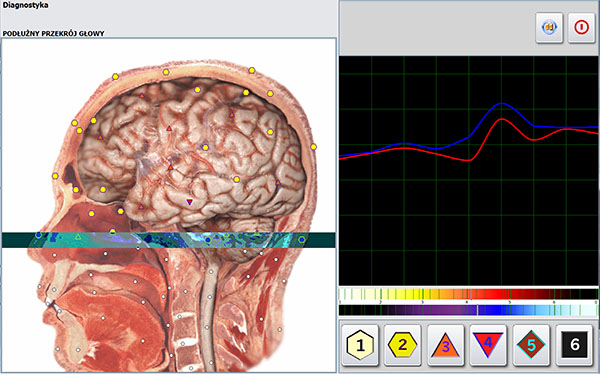Select level 1 pale hexagon button
The height and width of the screenshot is (374, 600).
coord(360,345)
